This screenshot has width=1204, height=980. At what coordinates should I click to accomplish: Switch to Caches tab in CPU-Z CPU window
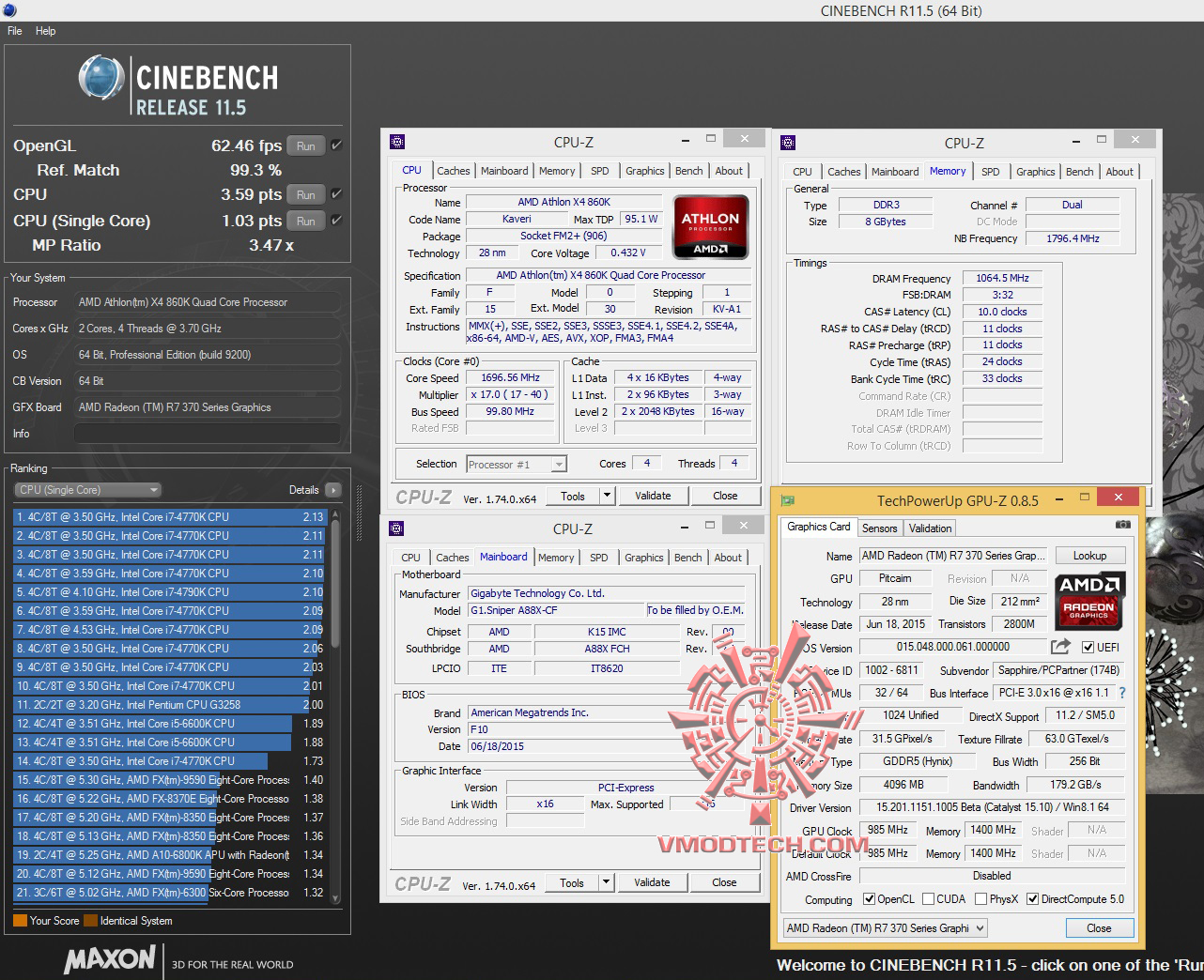point(453,171)
